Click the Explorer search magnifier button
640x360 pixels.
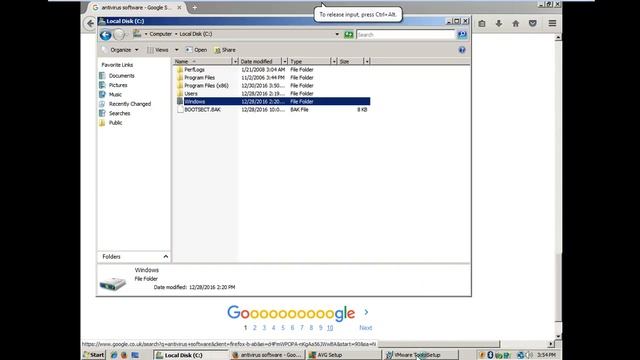pos(462,35)
